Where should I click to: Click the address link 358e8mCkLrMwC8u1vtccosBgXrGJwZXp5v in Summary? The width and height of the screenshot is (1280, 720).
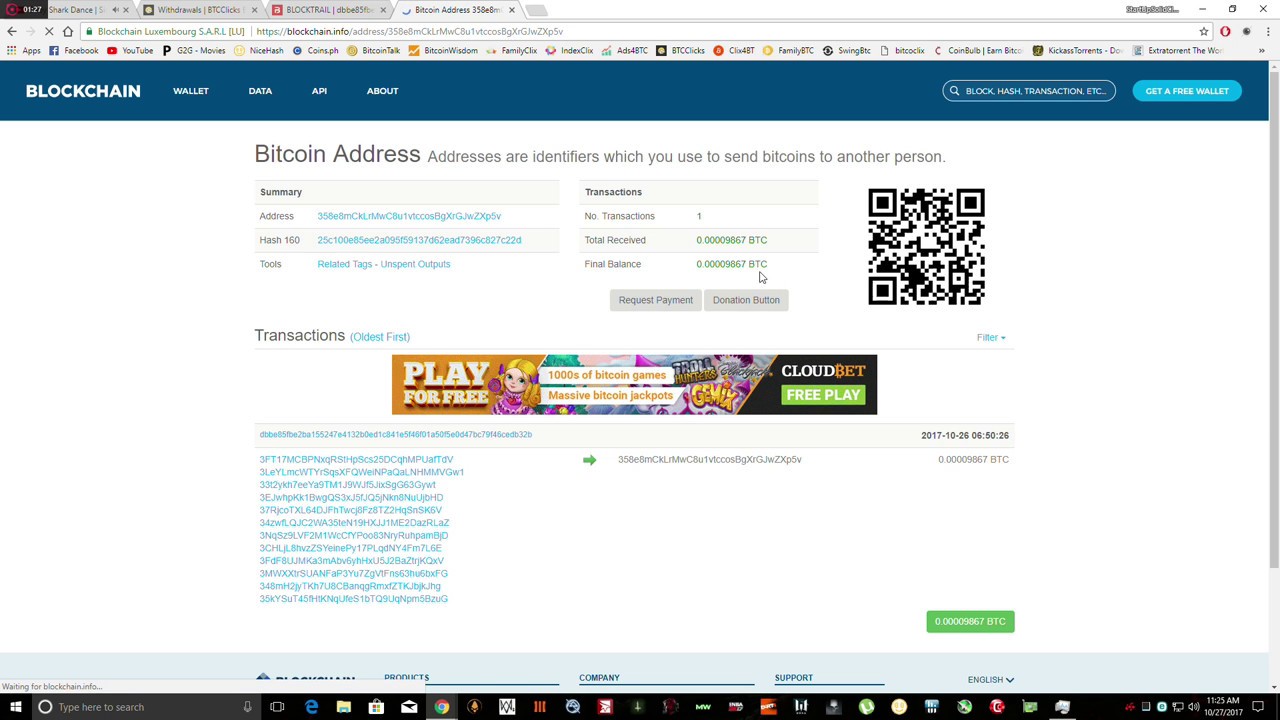(409, 216)
